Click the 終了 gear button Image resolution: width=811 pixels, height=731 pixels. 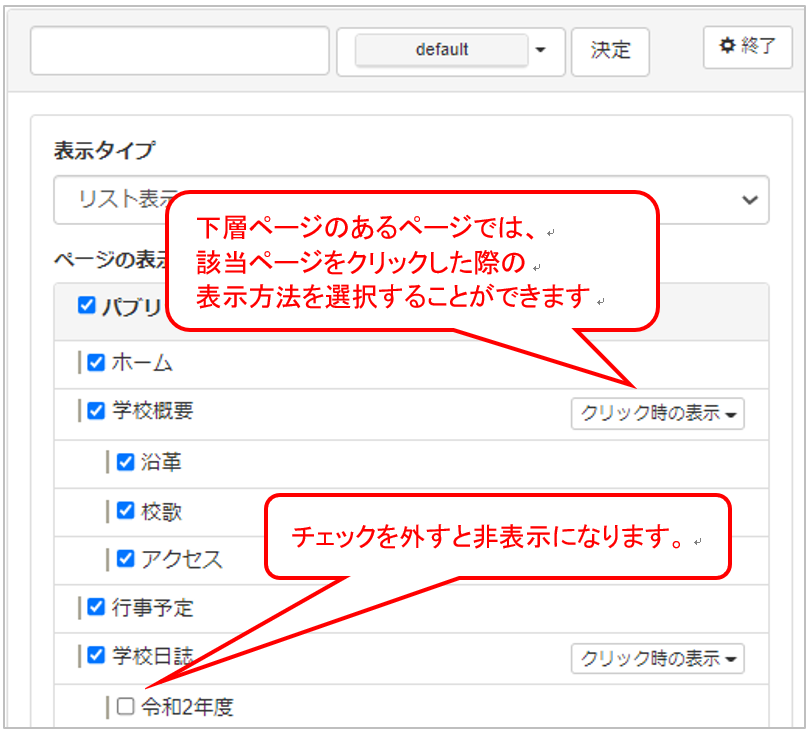click(x=748, y=46)
